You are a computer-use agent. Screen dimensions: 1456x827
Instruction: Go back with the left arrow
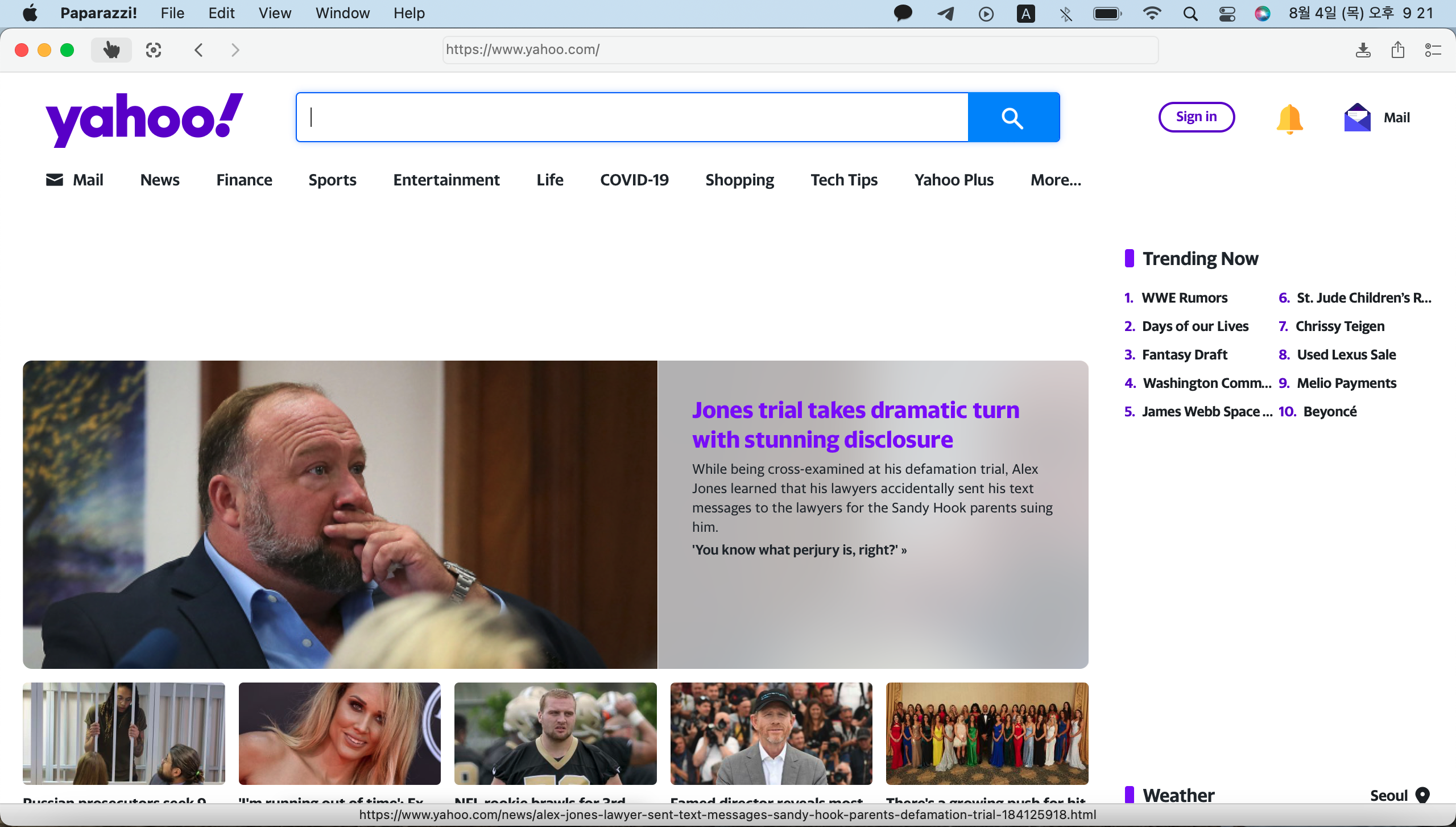click(x=198, y=50)
